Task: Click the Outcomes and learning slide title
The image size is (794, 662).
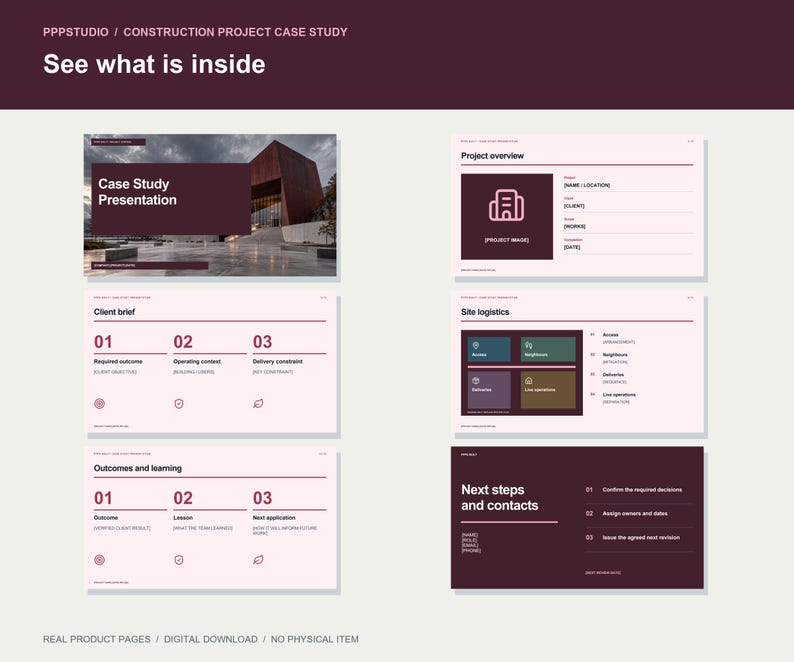Action: (x=138, y=468)
